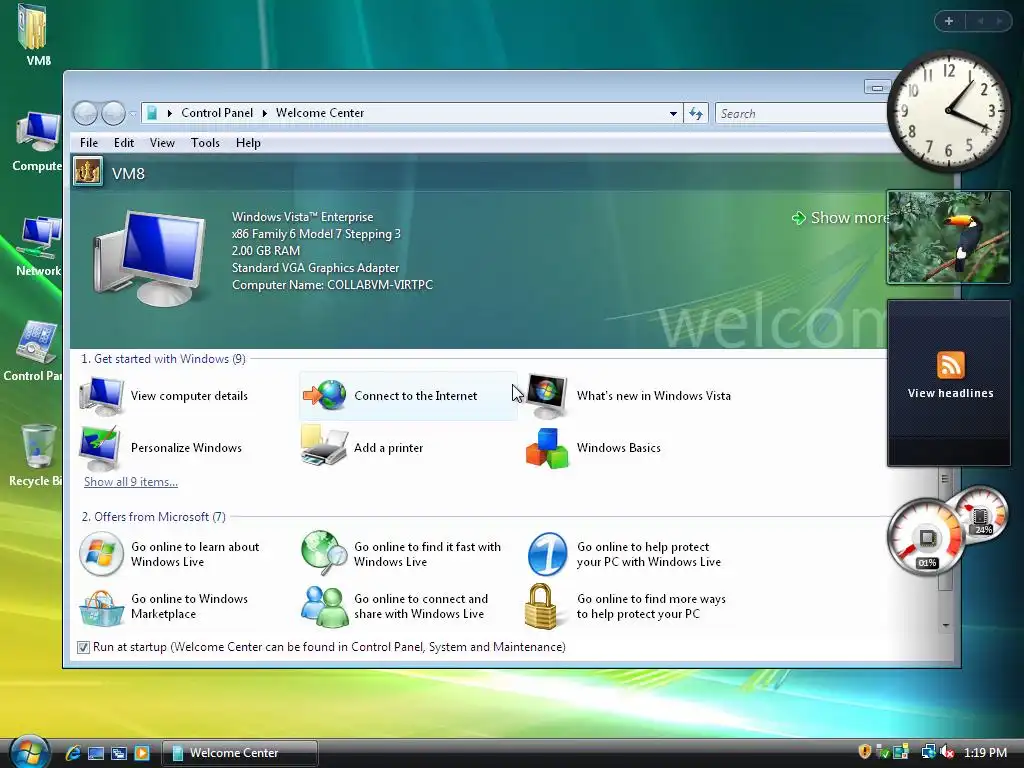Open What's new in Windows Vista

point(628,396)
